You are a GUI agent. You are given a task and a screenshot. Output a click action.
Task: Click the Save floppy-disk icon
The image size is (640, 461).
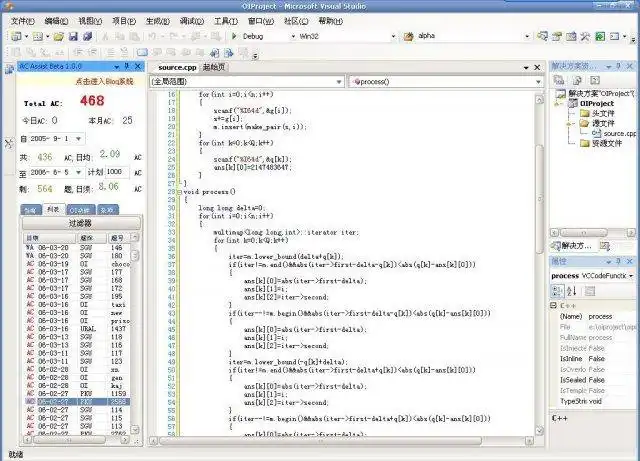73,36
